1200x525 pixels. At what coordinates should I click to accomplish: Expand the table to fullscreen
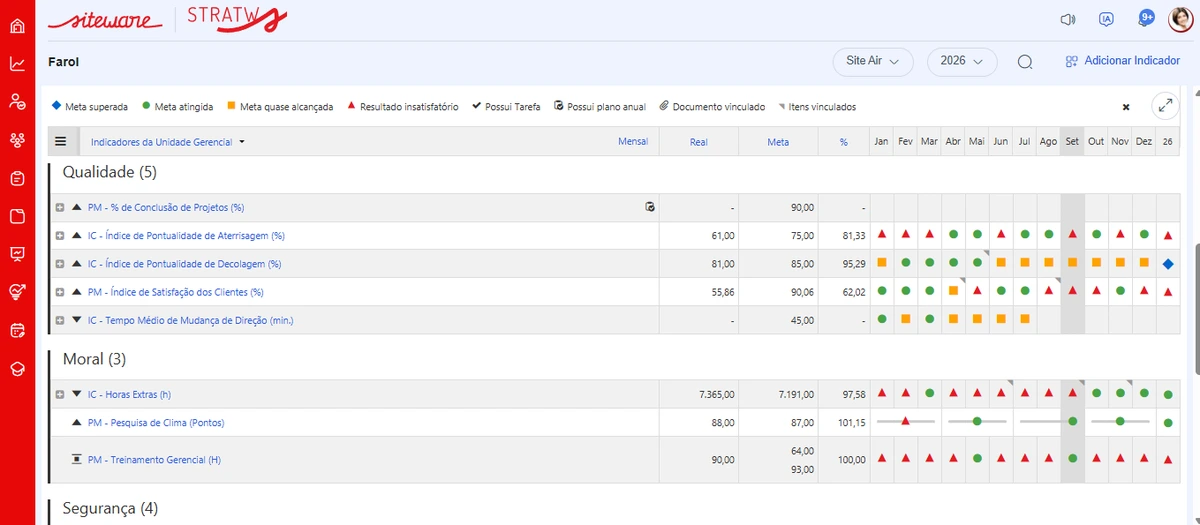[1165, 106]
